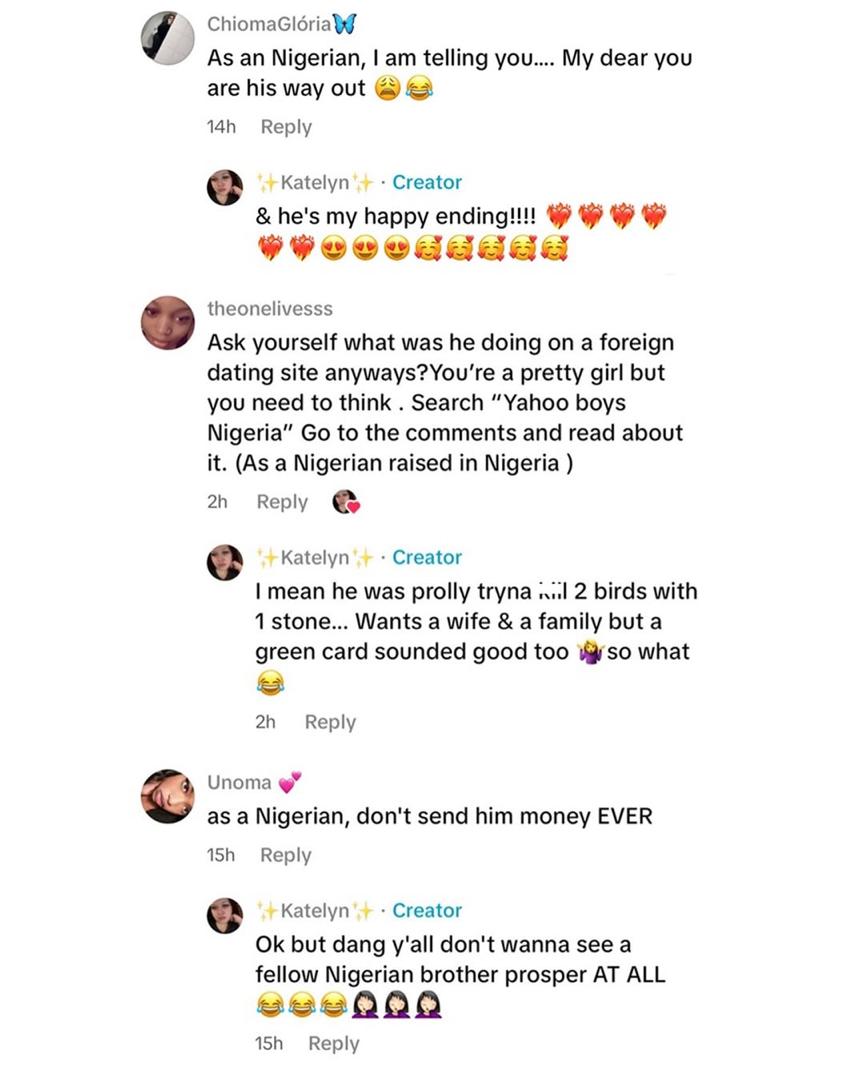Click Katelyn's avatar beside 'green card' reply
Viewport: 864px width, 1080px height.
[225, 562]
